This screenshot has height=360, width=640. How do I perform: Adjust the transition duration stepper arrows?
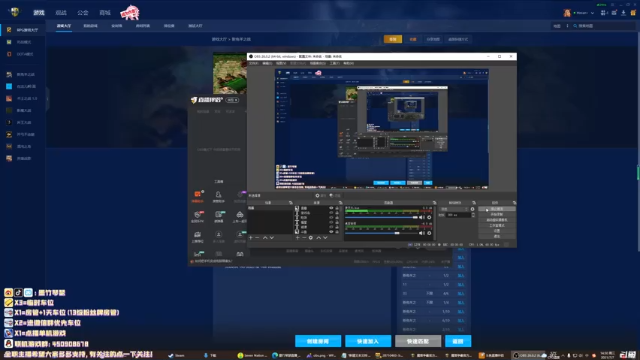tap(473, 215)
